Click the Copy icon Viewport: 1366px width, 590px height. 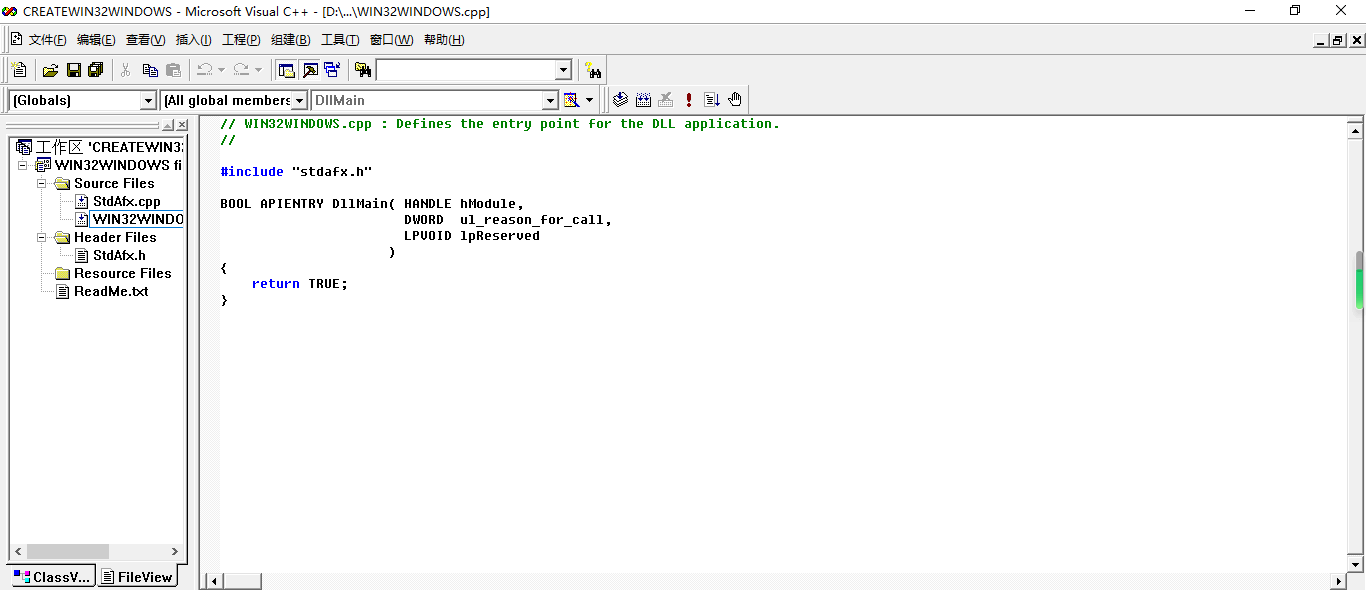coord(150,70)
